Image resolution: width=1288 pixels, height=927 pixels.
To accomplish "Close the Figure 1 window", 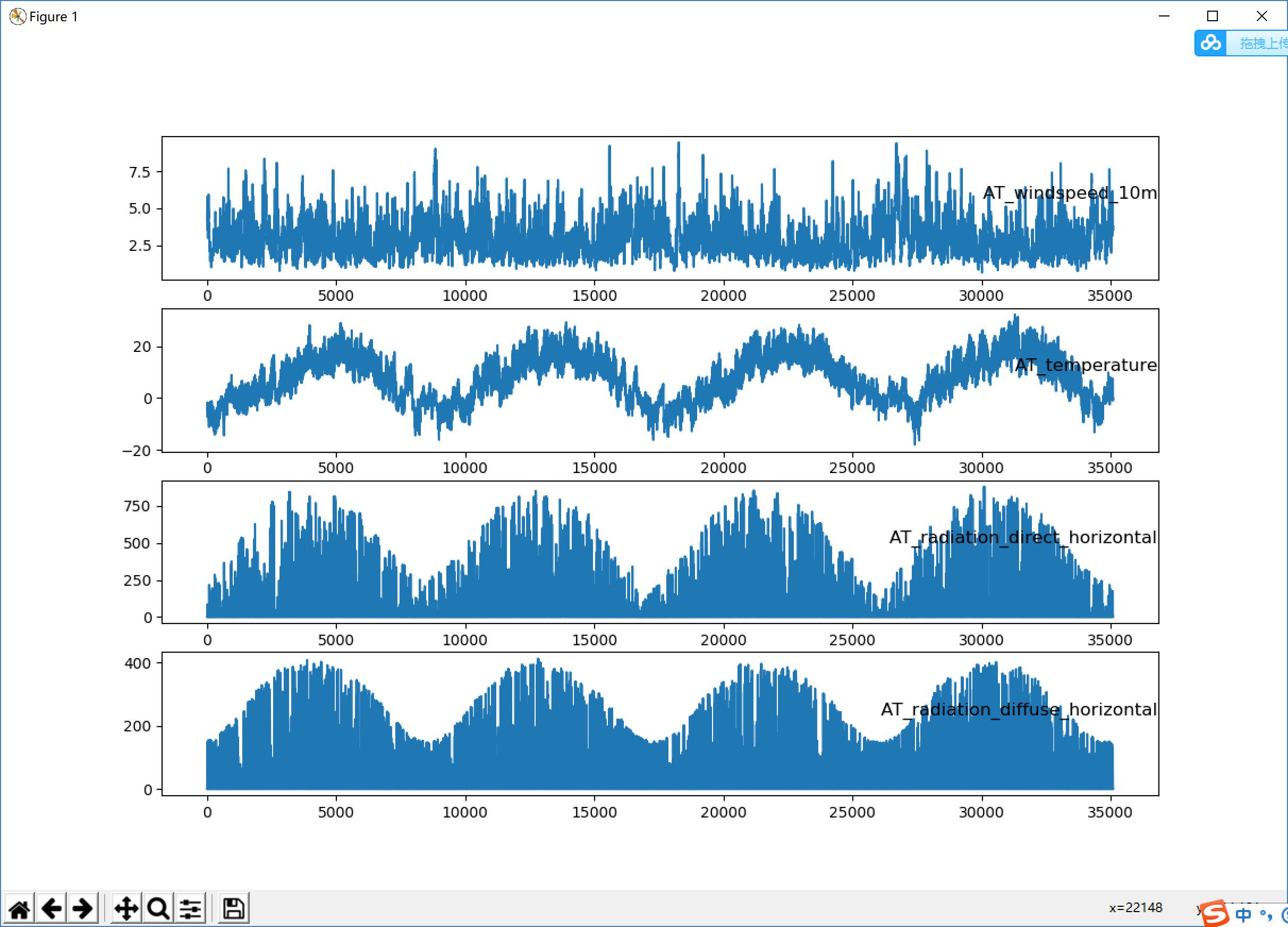I will pos(1261,16).
